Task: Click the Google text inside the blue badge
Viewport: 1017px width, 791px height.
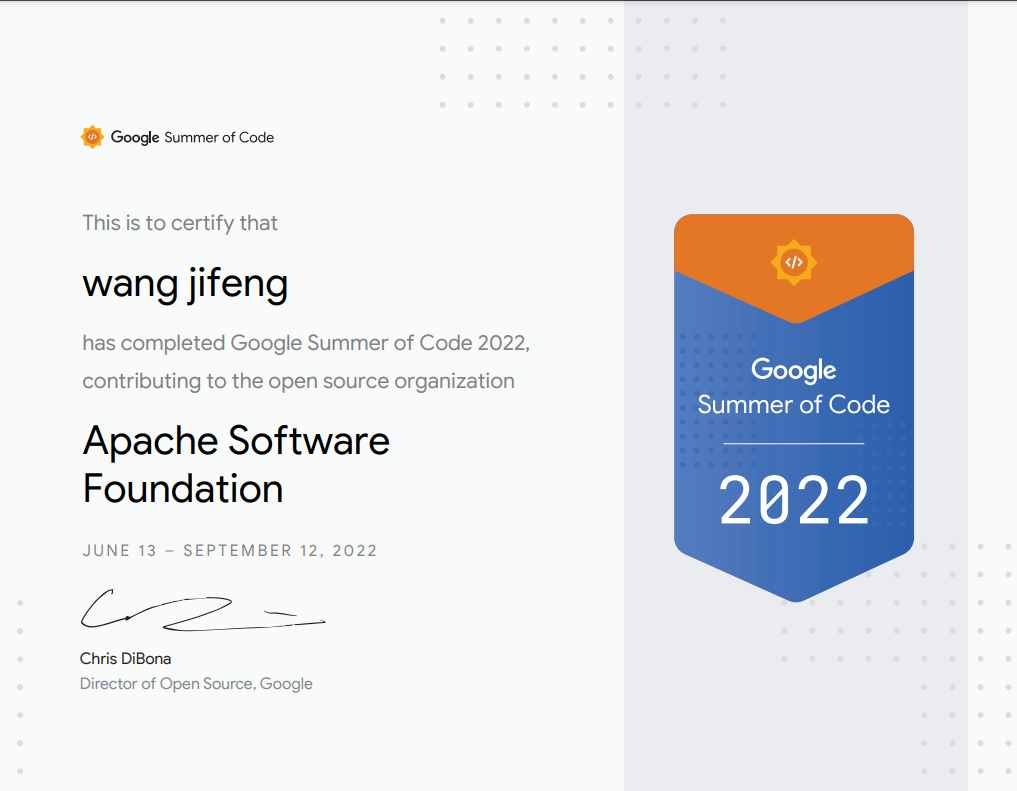Action: point(793,370)
